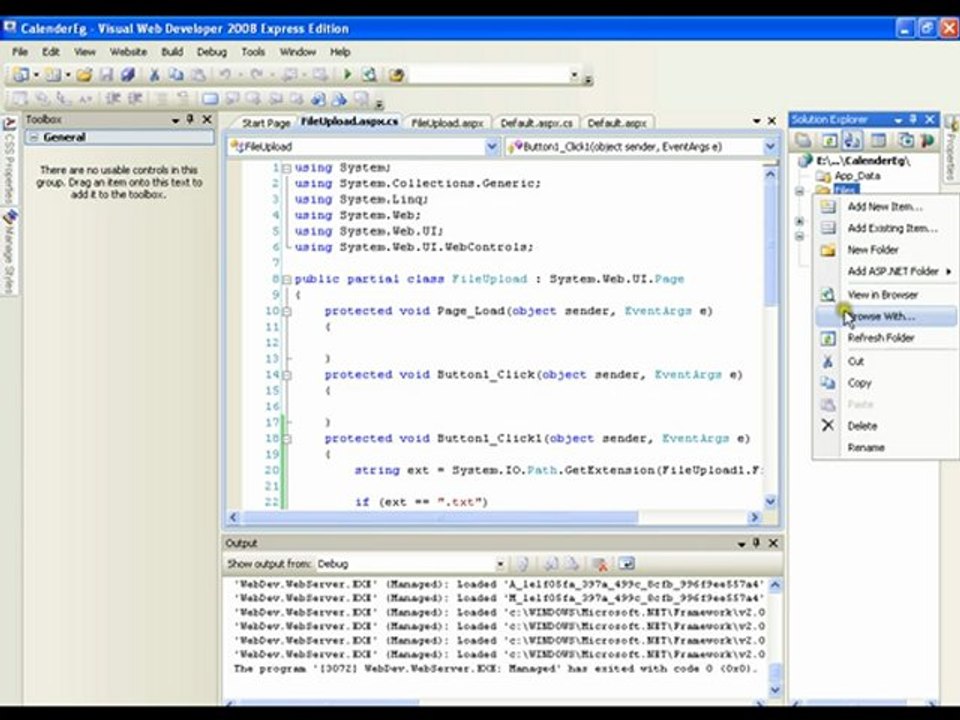Switch to the Start Page tab
This screenshot has width=960, height=720.
(x=266, y=123)
